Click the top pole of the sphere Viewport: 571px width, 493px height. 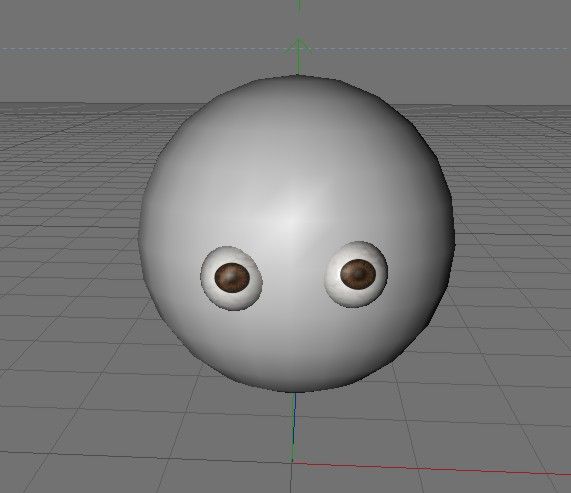(x=298, y=77)
